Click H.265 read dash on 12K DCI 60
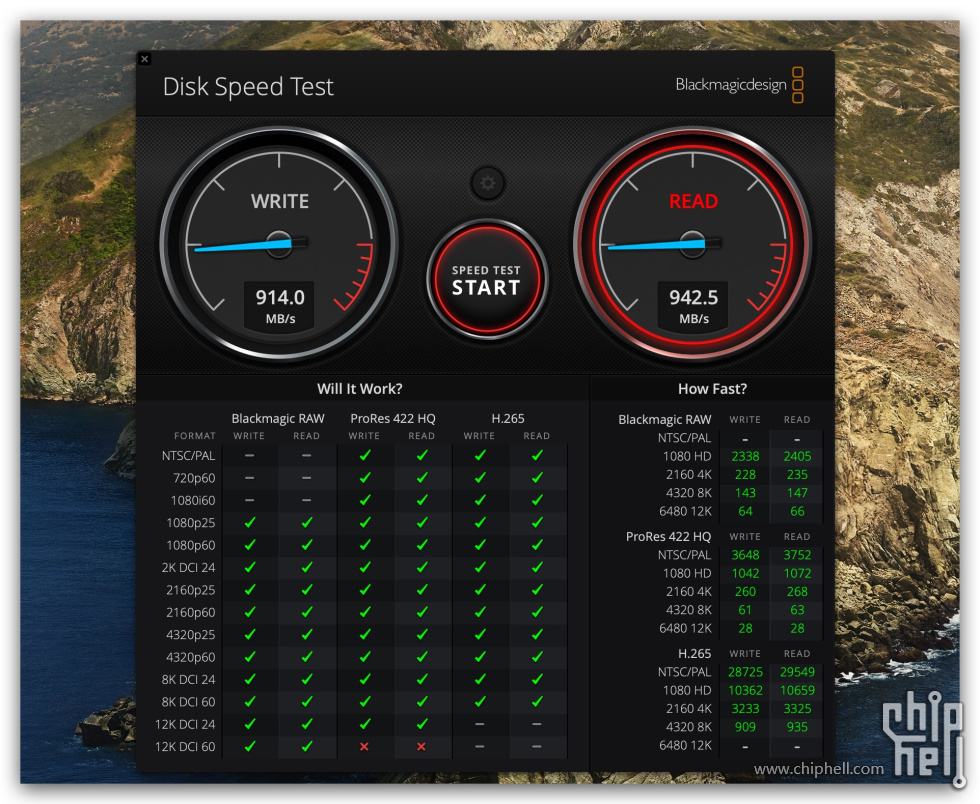Viewport: 980px width, 804px height. coord(536,746)
